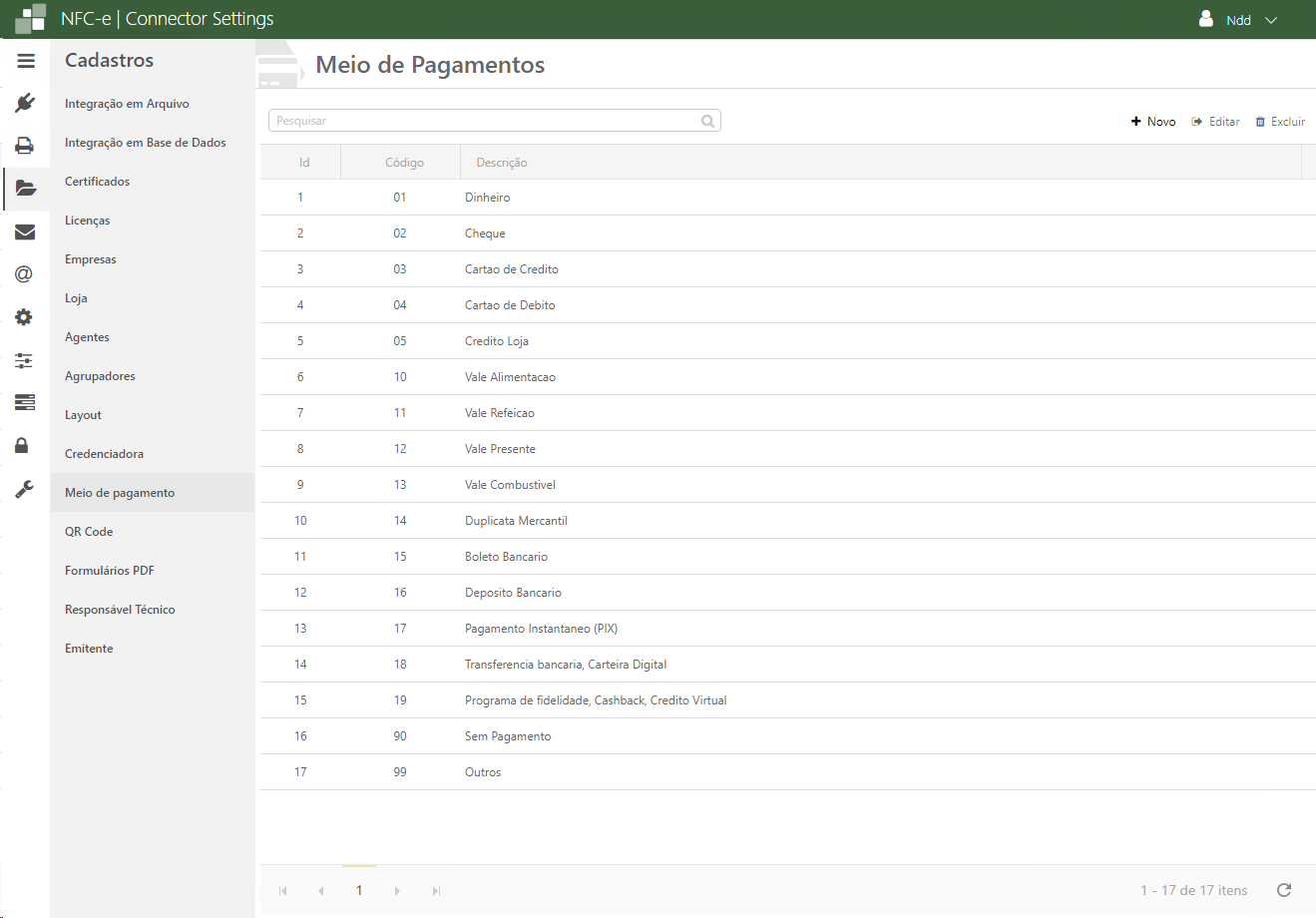1316x918 pixels.
Task: Open the padlock security sidebar icon
Action: (x=22, y=445)
